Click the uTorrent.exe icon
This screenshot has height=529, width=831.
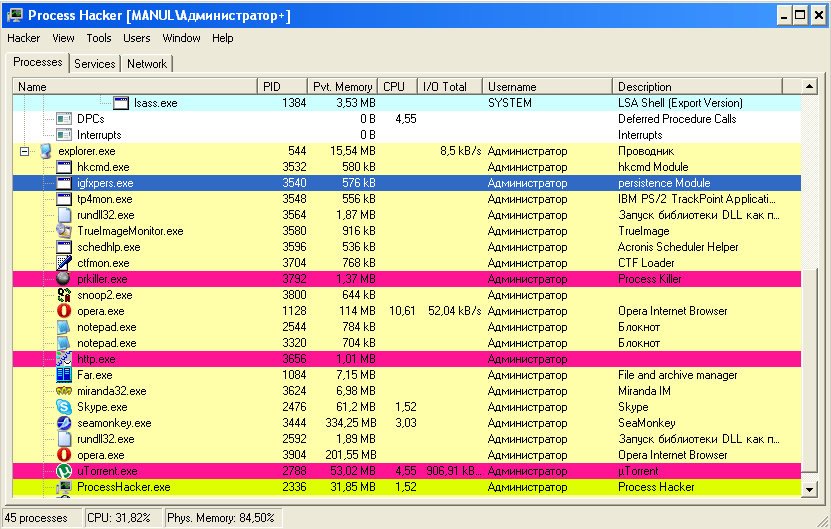pyautogui.click(x=64, y=471)
